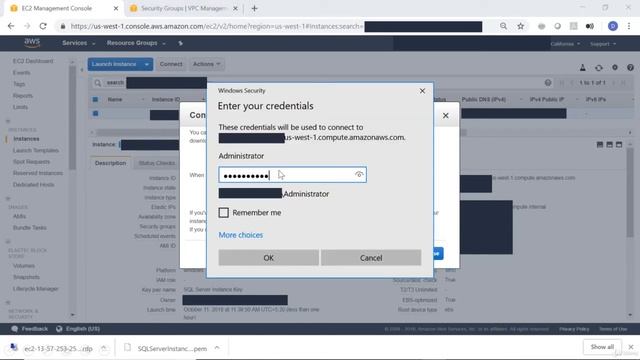This screenshot has height=360, width=640.
Task: Click the pin shortcut icon in AWS bar
Action: click(x=180, y=43)
